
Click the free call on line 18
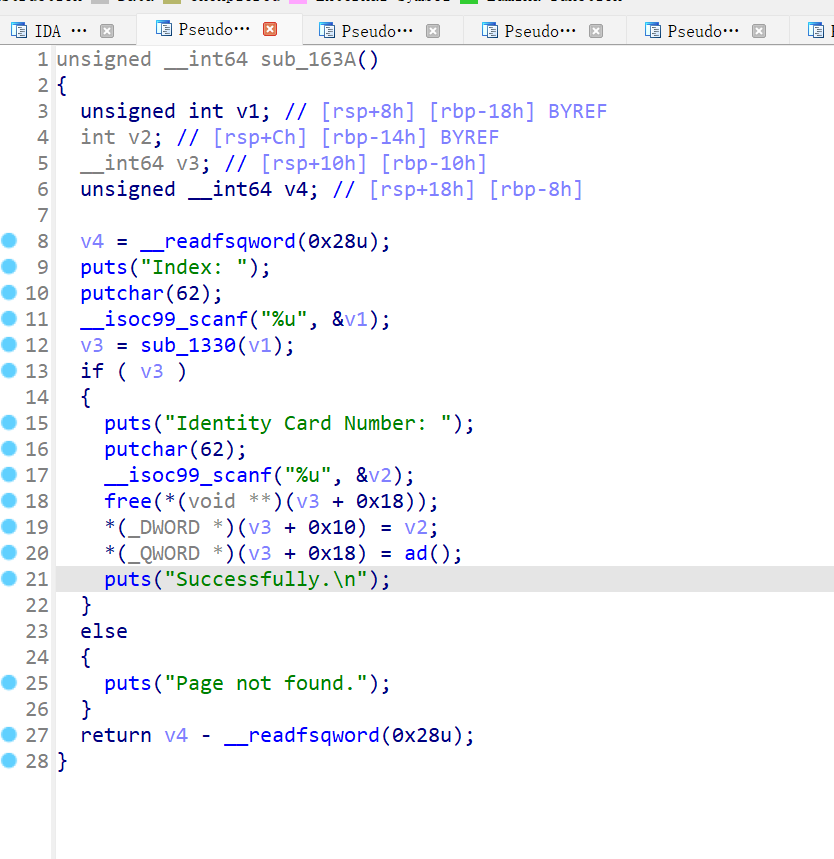tap(128, 501)
